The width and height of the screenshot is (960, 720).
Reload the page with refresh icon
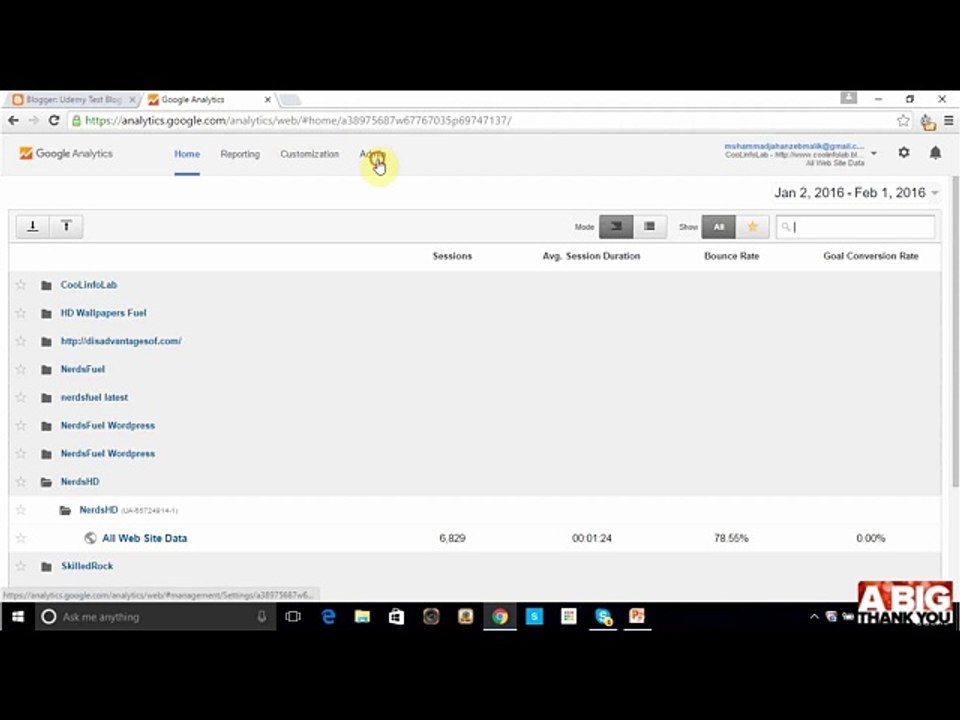pos(54,121)
